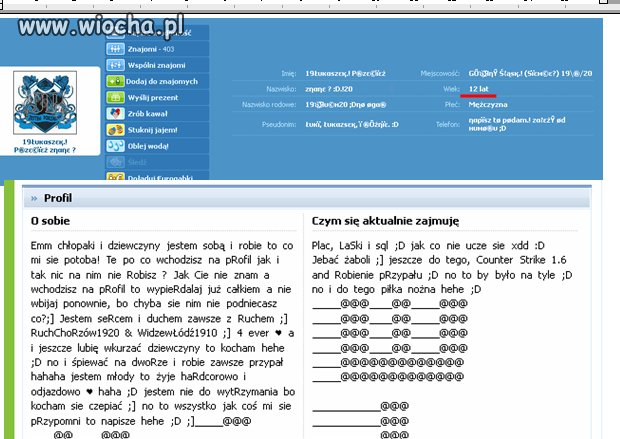620x439 pixels.
Task: Select Dodaj do znajomych
Action: pyautogui.click(x=162, y=81)
